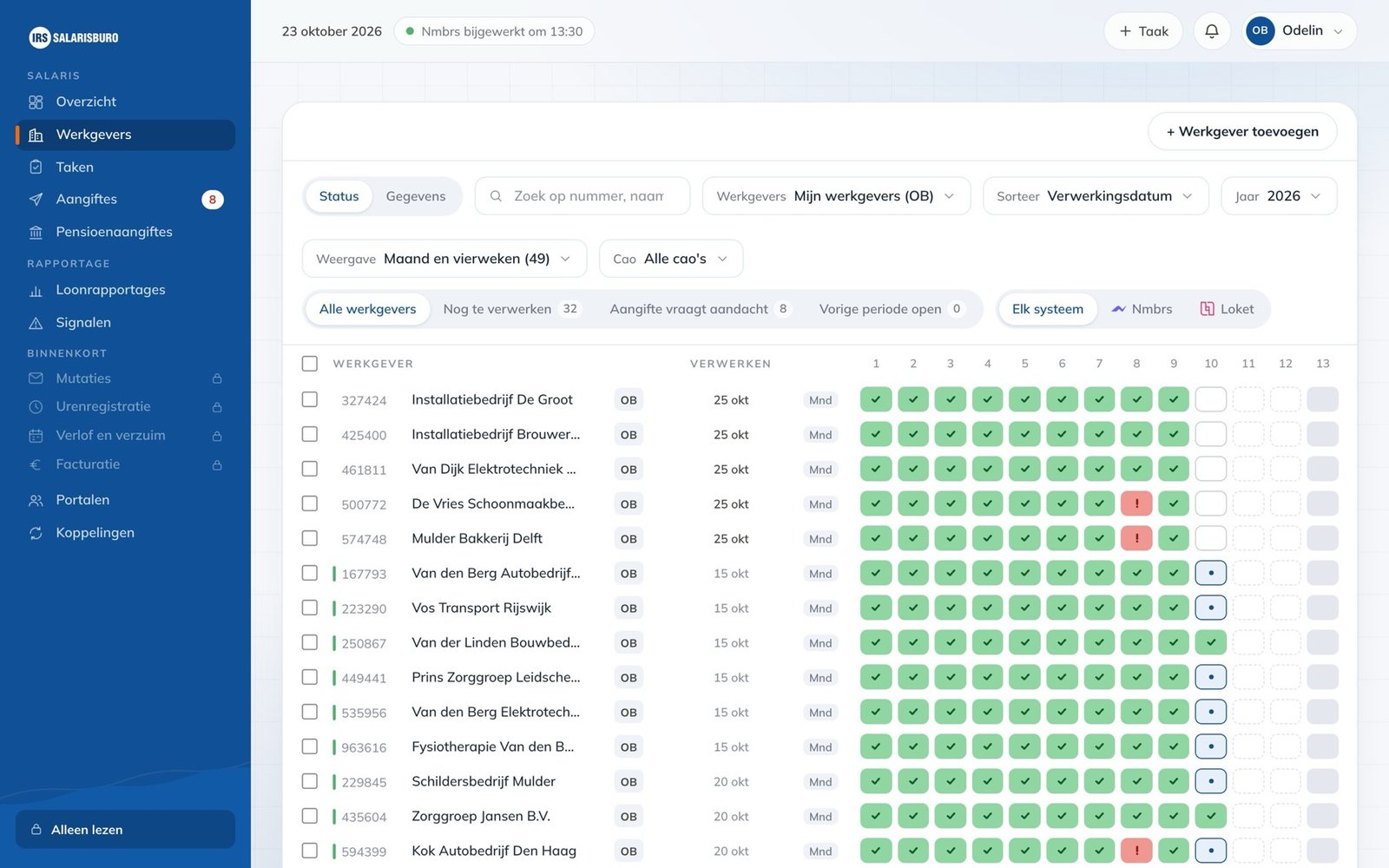Image resolution: width=1389 pixels, height=868 pixels.
Task: Open employer Prins Zorggroep Leidsche
Action: 496,677
